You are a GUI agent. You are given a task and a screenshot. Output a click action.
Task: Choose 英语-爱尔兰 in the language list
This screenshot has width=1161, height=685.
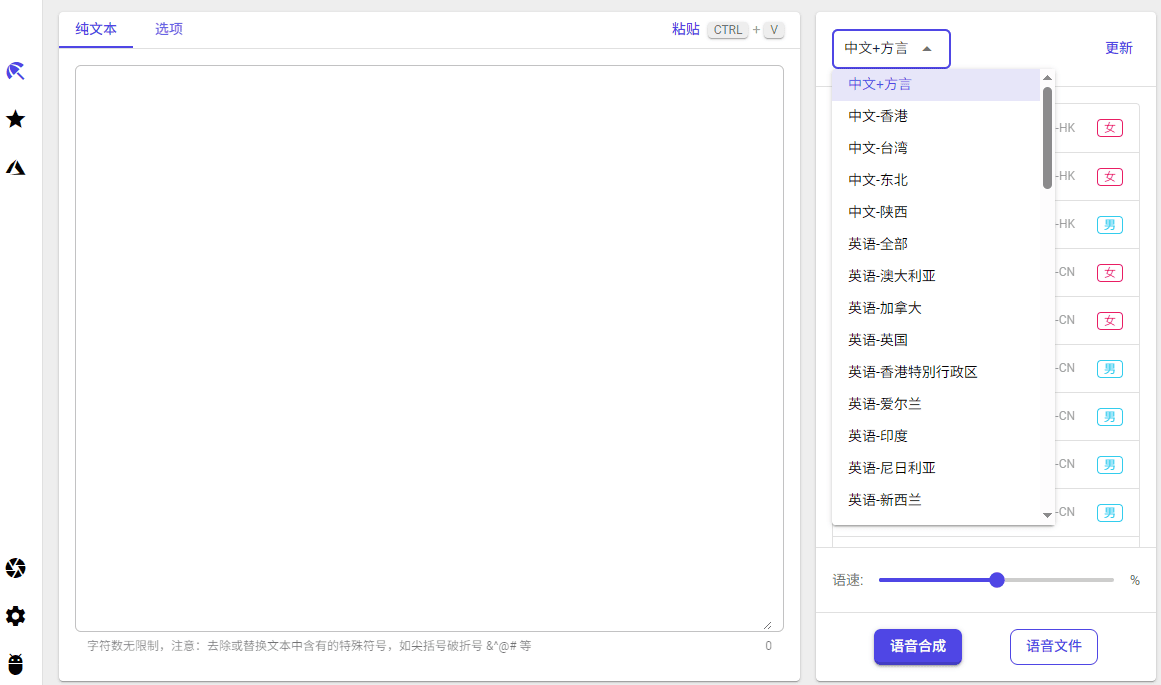click(x=936, y=404)
